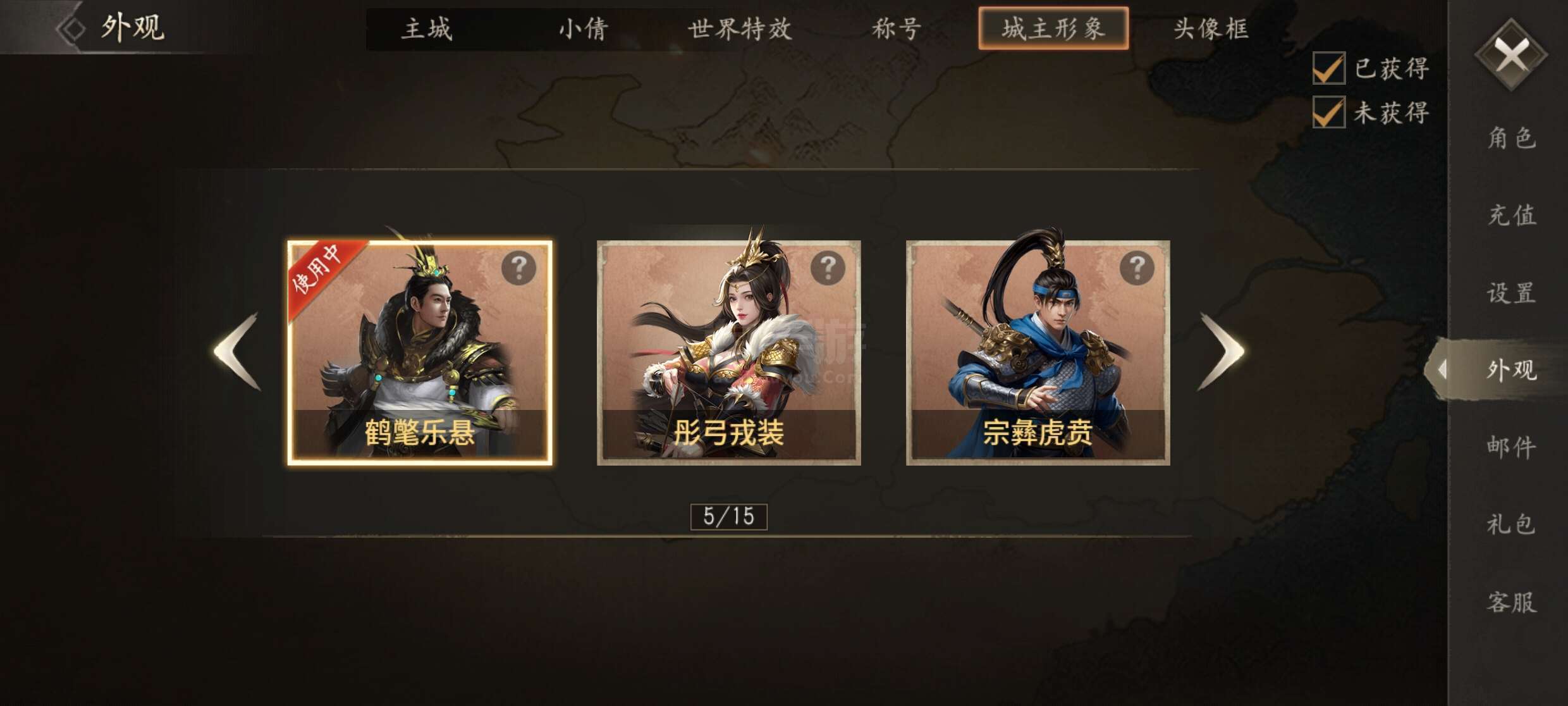
Task: Open info on 鹤氅乐悬 question mark icon
Action: (518, 268)
